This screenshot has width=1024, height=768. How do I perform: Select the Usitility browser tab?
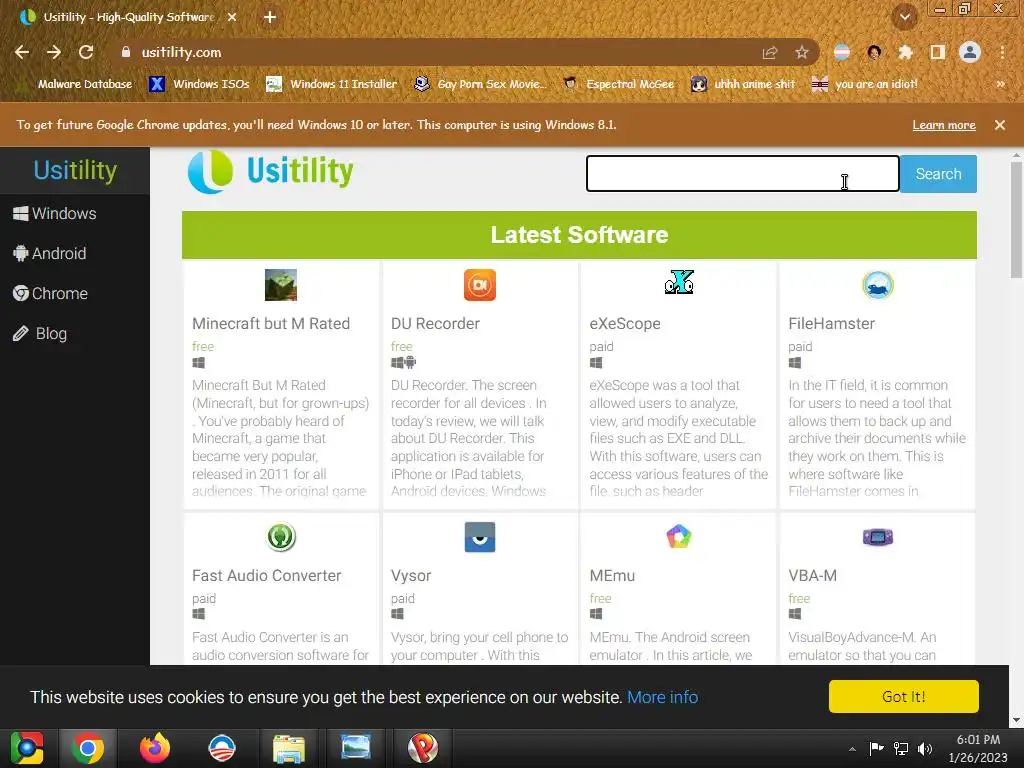[x=126, y=17]
